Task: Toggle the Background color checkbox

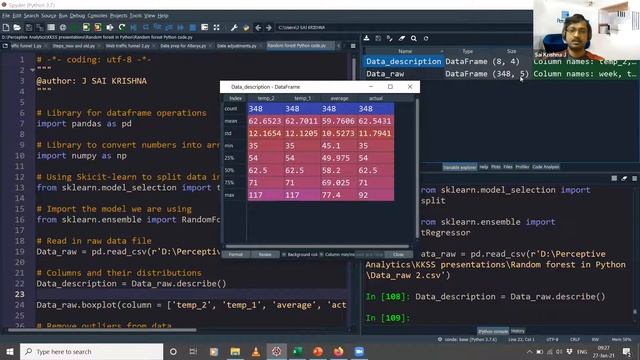Action: coord(284,254)
